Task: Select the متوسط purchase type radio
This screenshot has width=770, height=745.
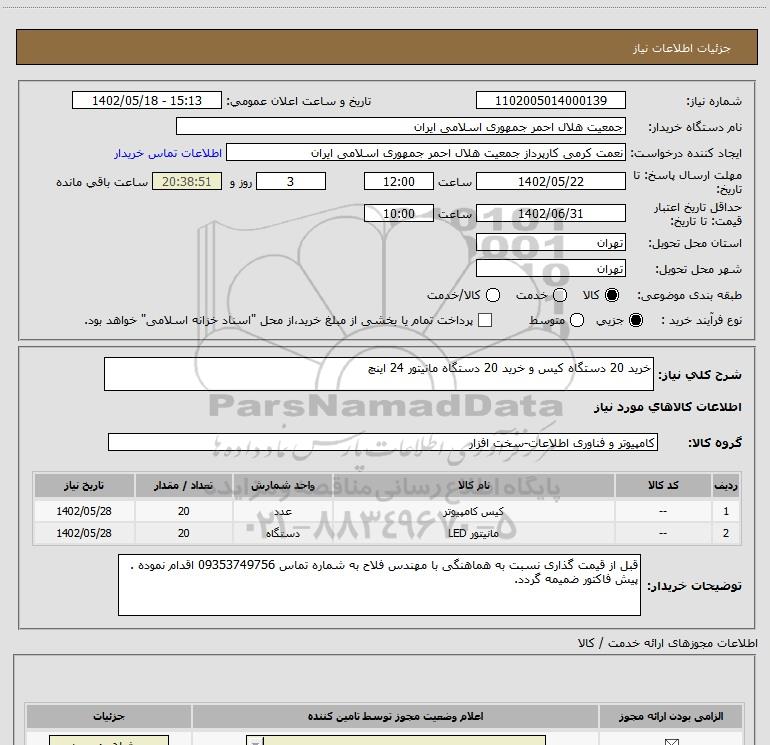Action: pos(577,320)
